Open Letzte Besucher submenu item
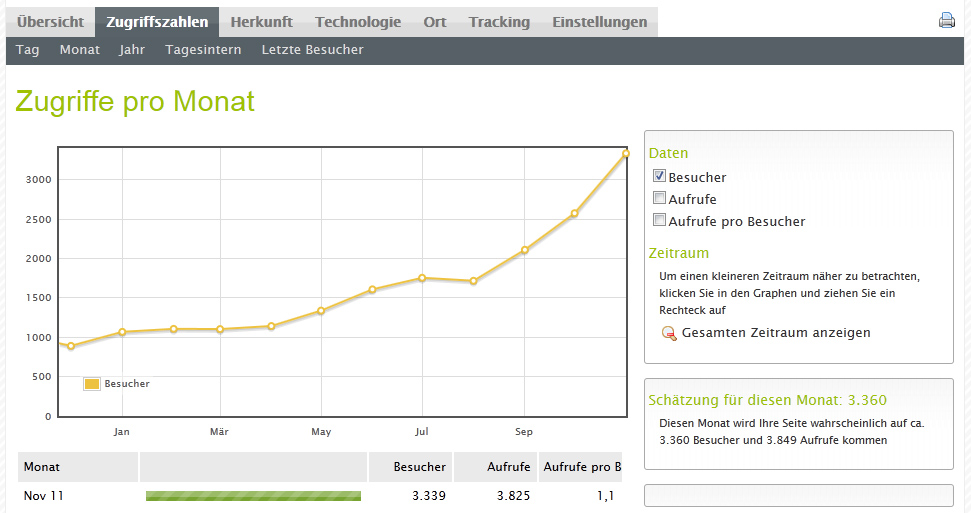 [x=312, y=50]
